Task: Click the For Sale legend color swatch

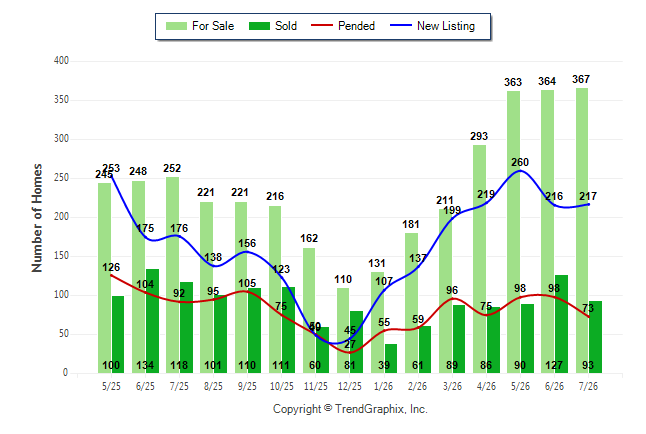Action: click(176, 26)
